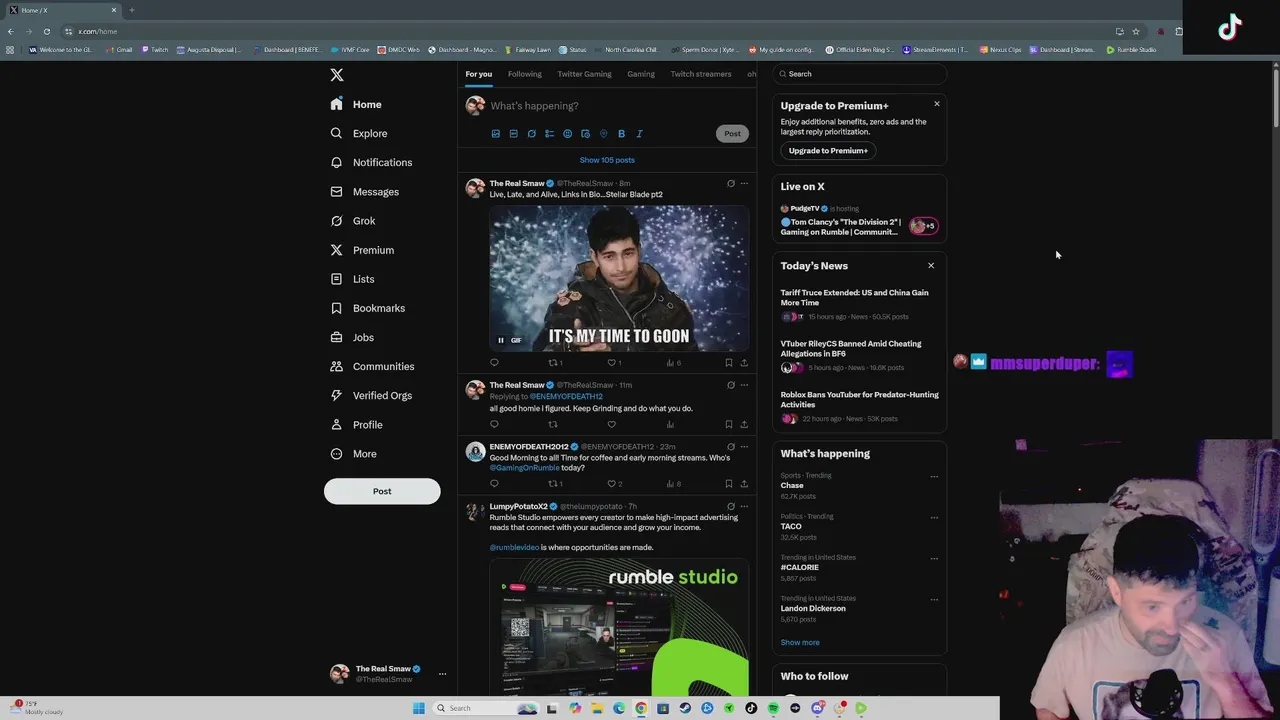Image resolution: width=1280 pixels, height=720 pixels.
Task: Like the Stellar Blade pt2 post
Action: click(x=612, y=363)
